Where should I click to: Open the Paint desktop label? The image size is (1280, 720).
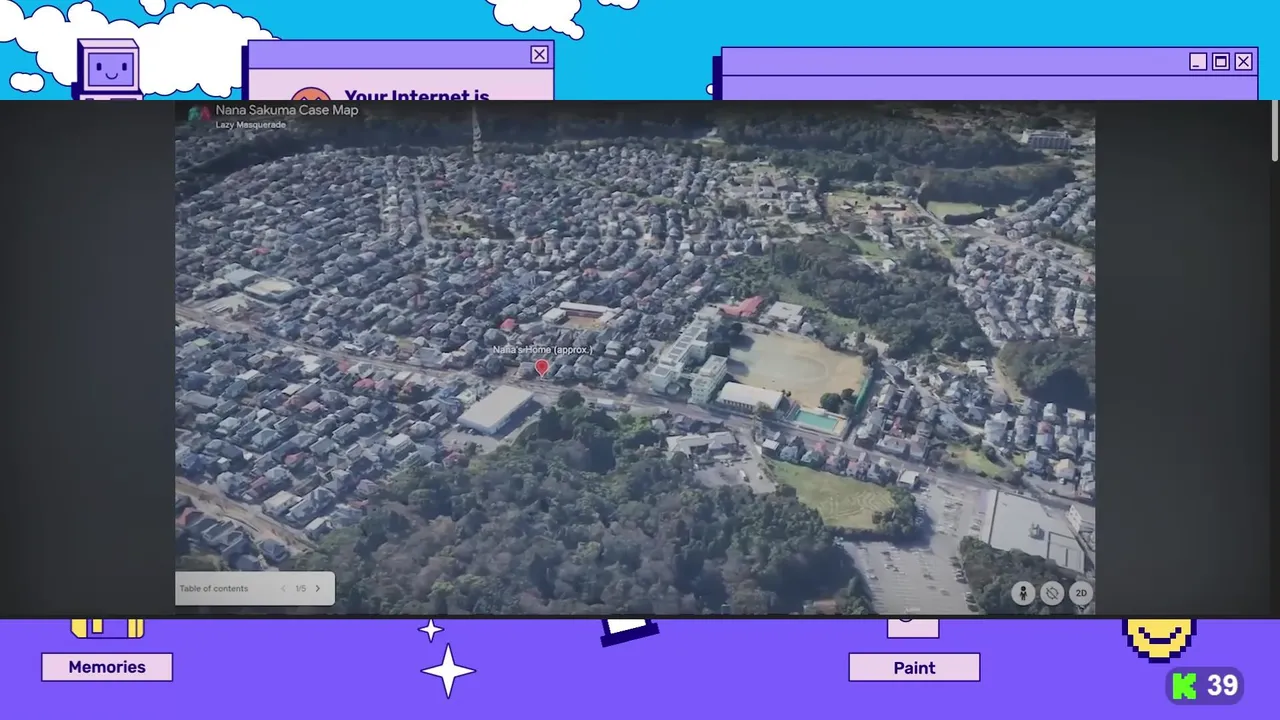(914, 668)
